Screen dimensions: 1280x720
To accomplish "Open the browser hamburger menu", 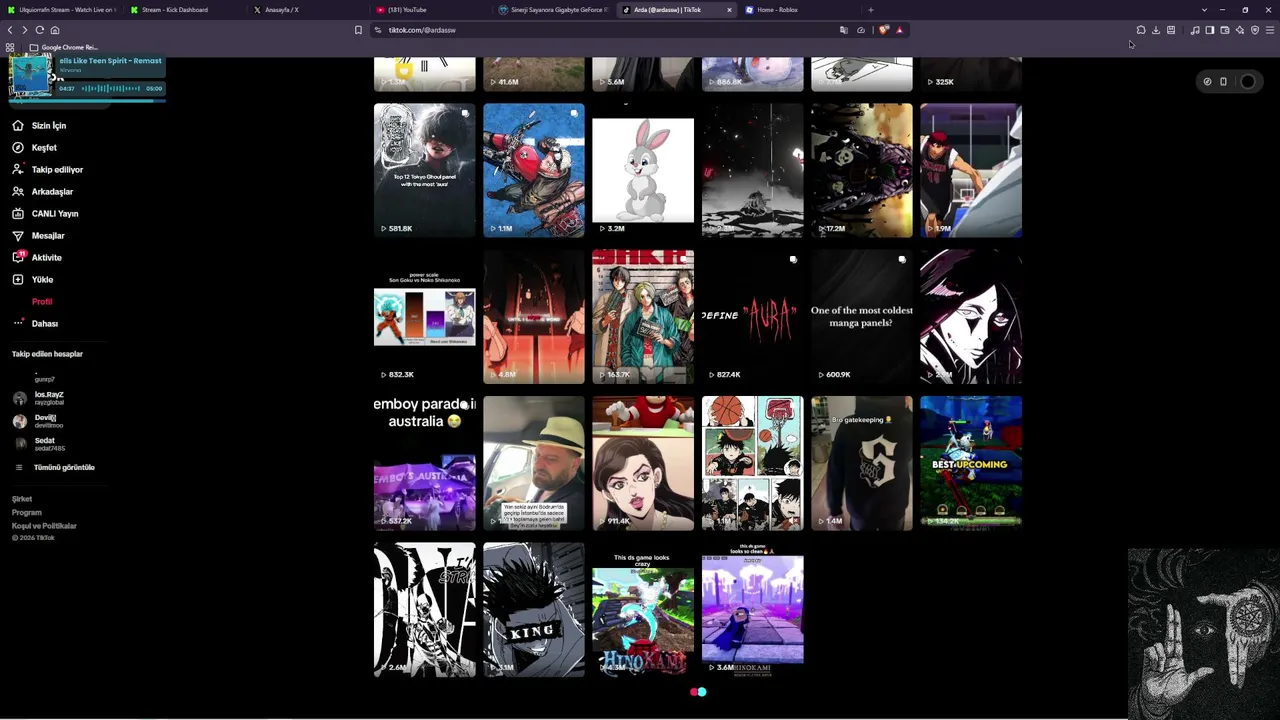I will [1270, 30].
